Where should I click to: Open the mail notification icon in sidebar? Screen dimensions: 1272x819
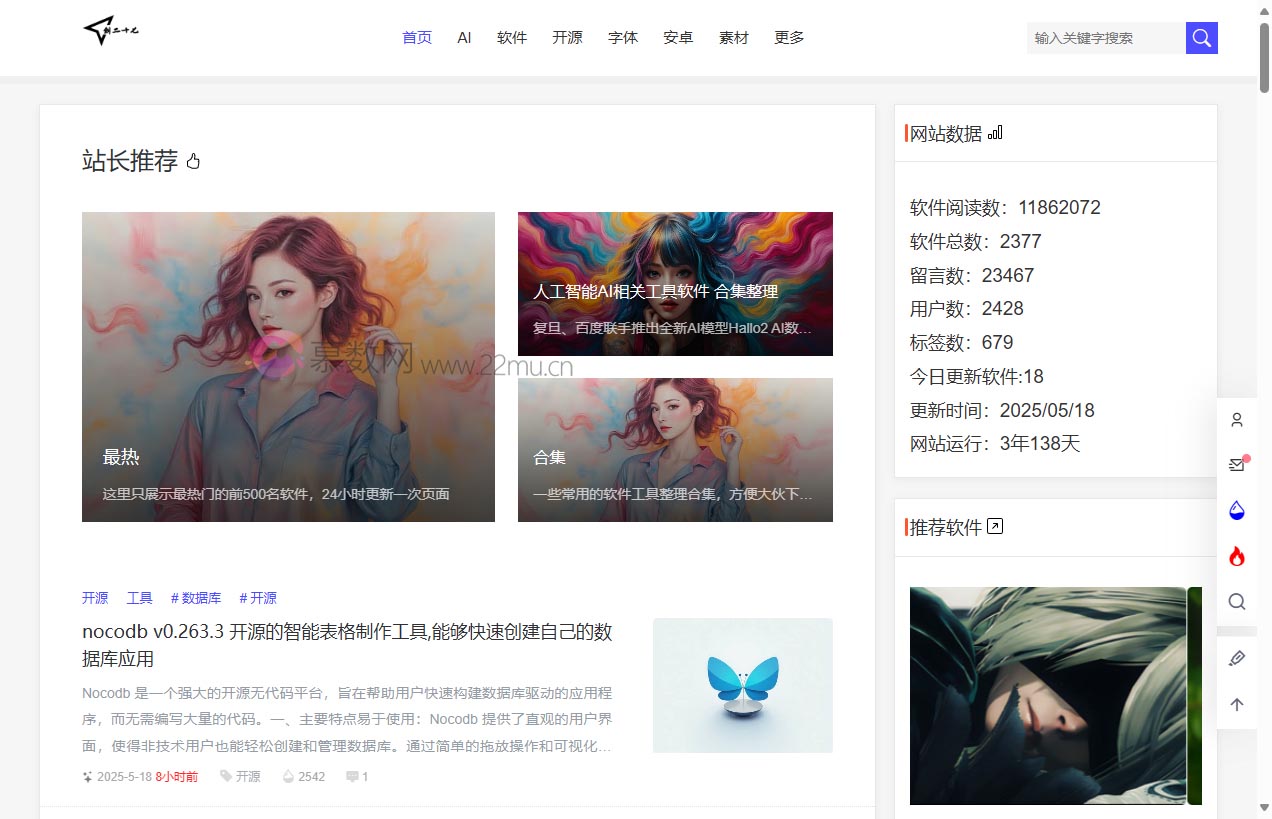[x=1237, y=464]
